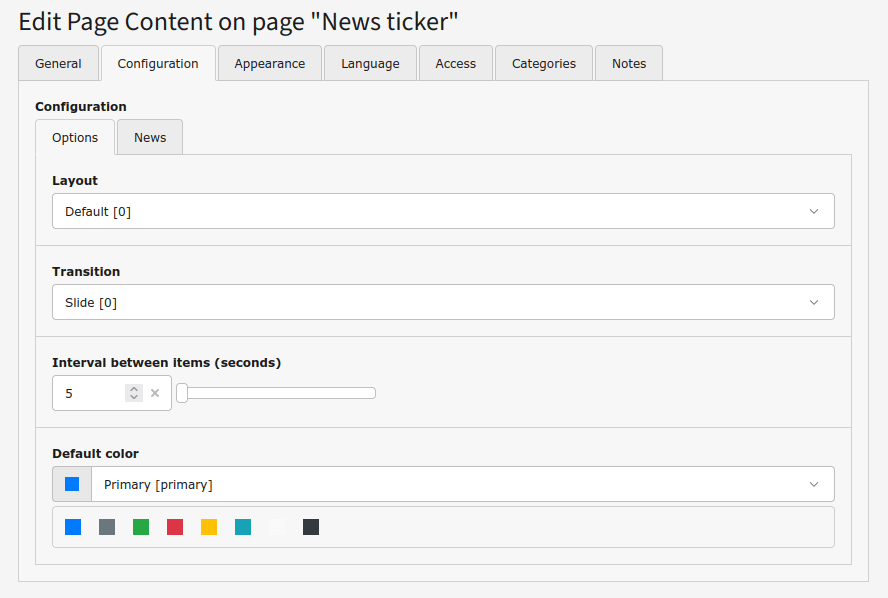
Task: Switch to the News sub-tab
Action: coord(150,137)
